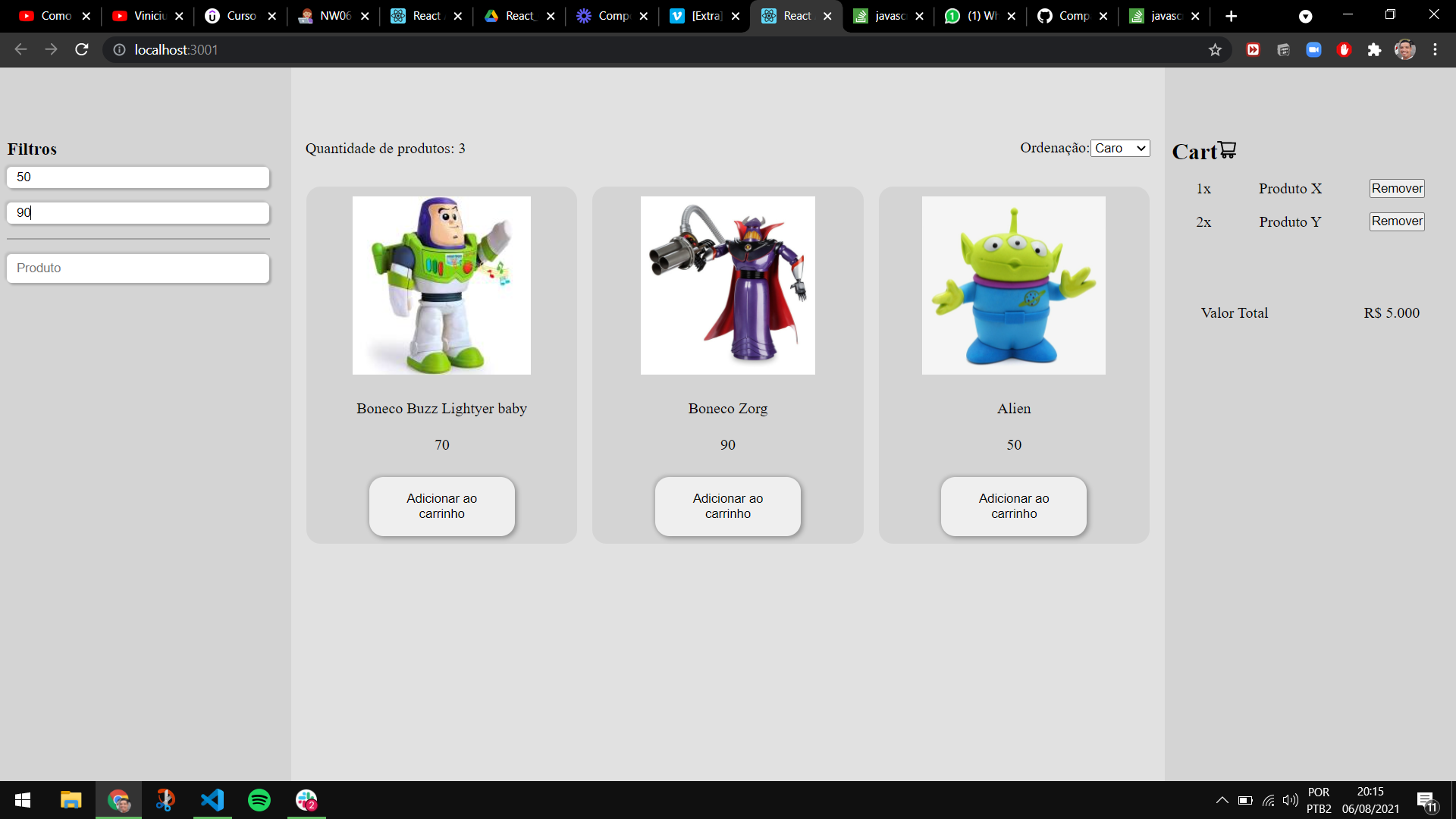This screenshot has height=819, width=1456.
Task: Open Chrome three-dot menu
Action: click(x=1435, y=50)
